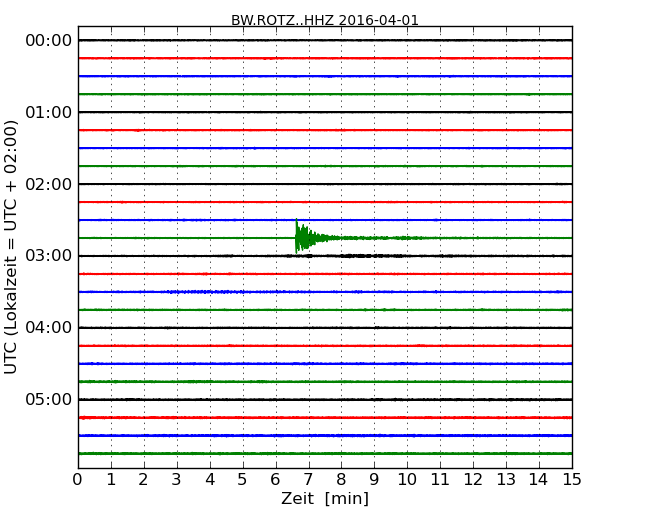Image resolution: width=650 pixels, height=520 pixels.
Task: Click the x-axis tick label 7
Action: 308,480
